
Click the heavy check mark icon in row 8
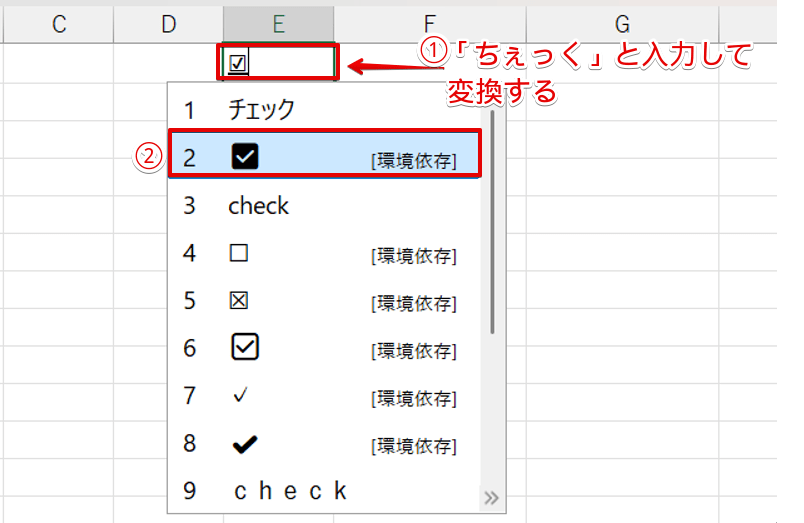click(245, 444)
